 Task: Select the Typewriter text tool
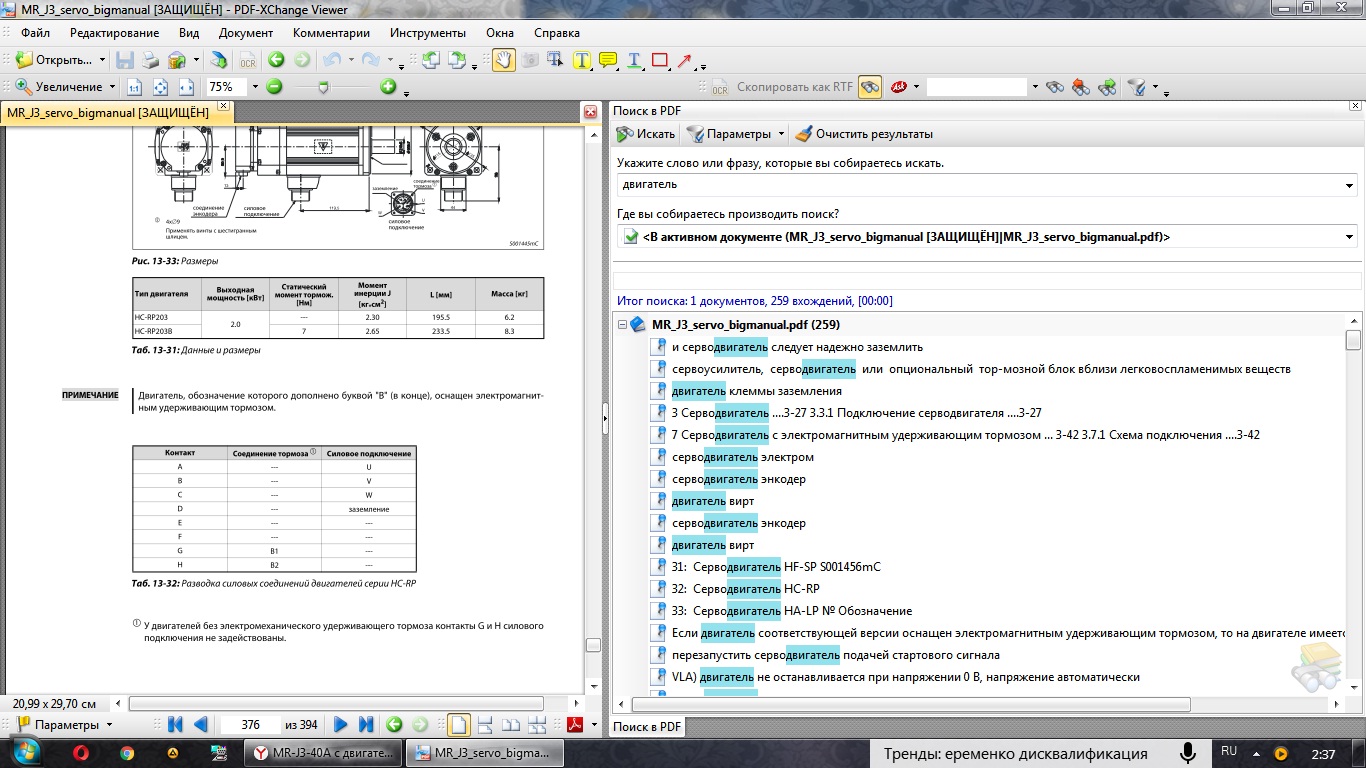tap(582, 60)
